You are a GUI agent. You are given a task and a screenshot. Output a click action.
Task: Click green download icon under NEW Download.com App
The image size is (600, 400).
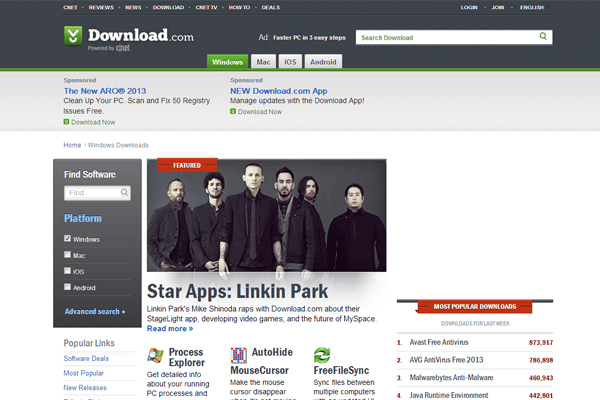pos(233,111)
